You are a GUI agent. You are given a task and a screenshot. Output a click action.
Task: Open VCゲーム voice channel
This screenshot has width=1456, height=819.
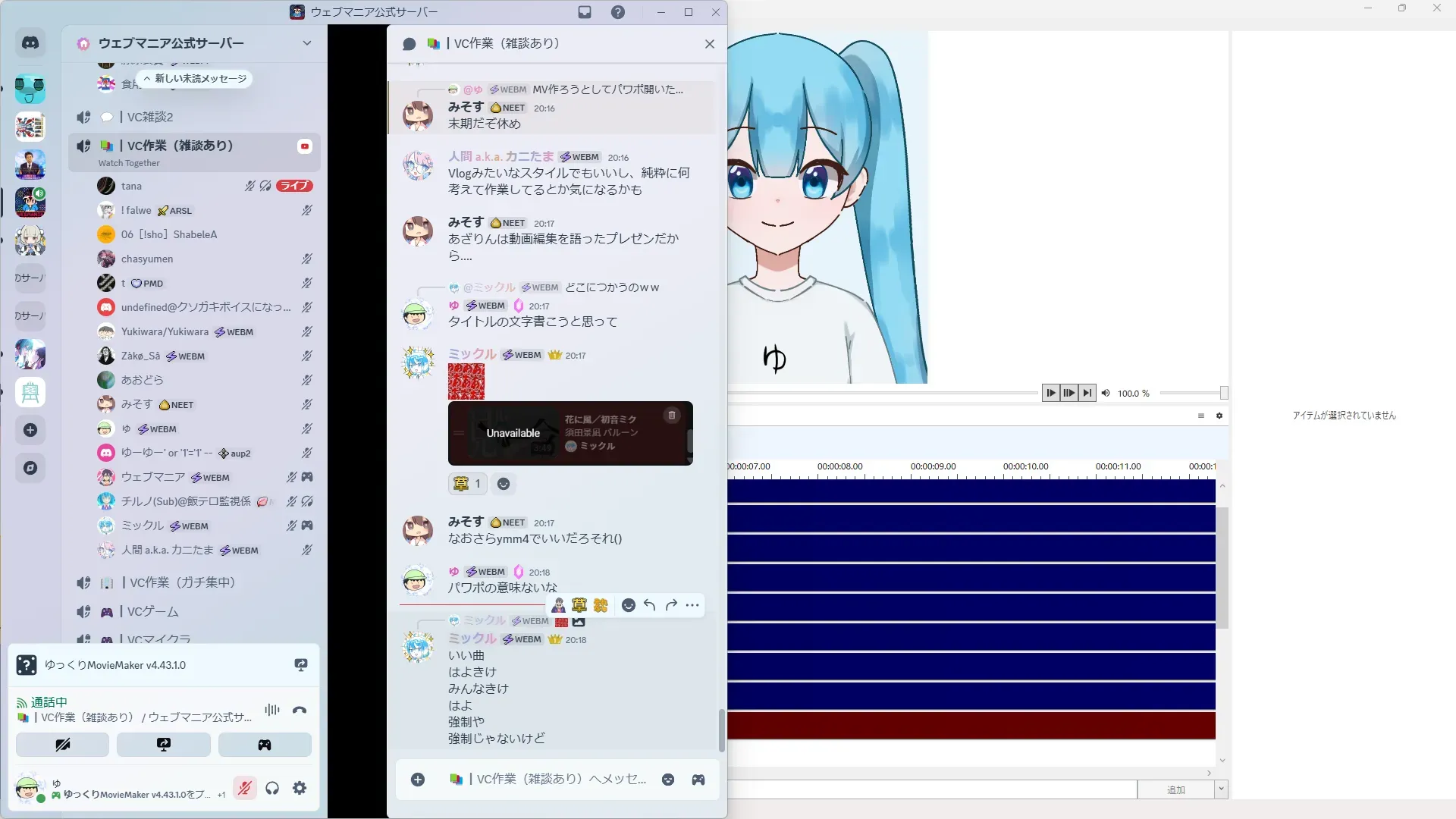click(x=153, y=611)
